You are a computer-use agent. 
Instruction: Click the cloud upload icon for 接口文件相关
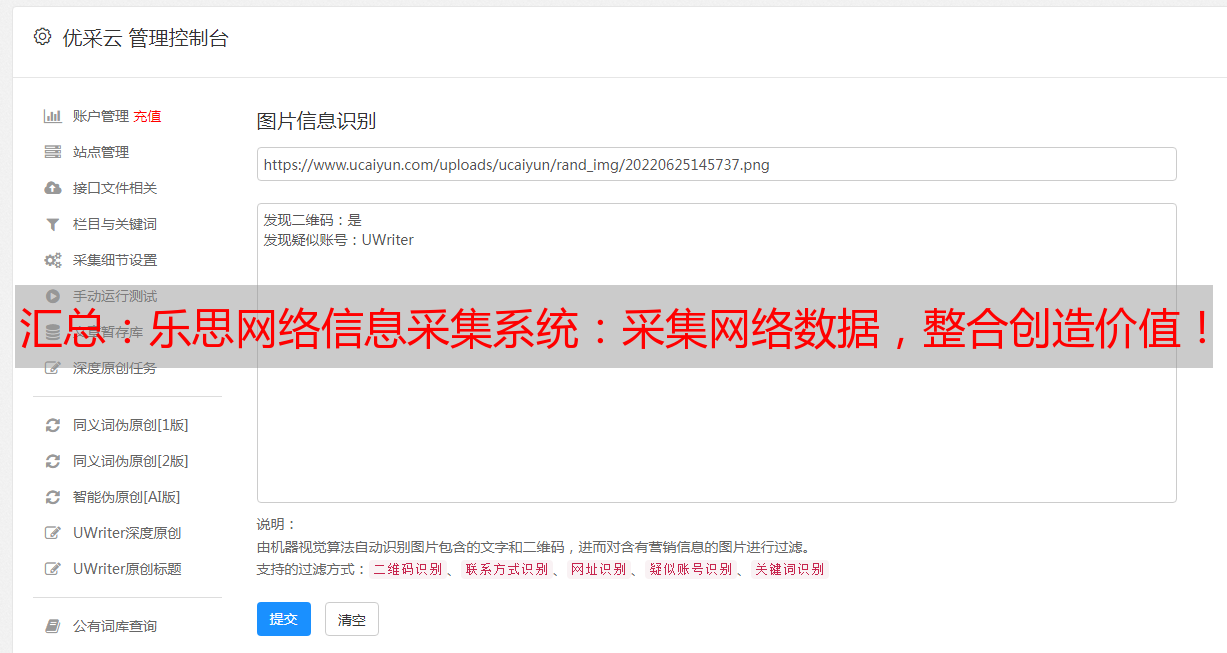pos(53,188)
